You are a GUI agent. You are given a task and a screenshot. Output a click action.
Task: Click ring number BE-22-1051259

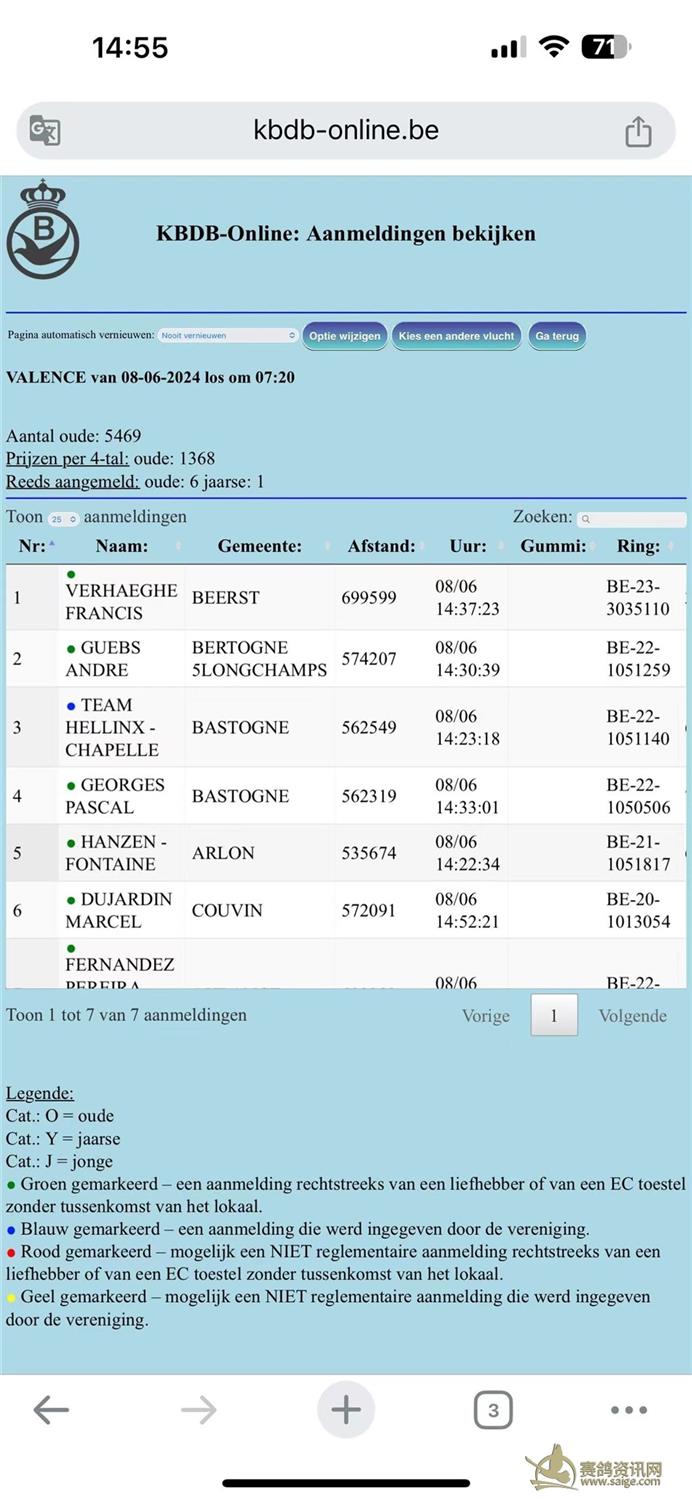coord(638,659)
